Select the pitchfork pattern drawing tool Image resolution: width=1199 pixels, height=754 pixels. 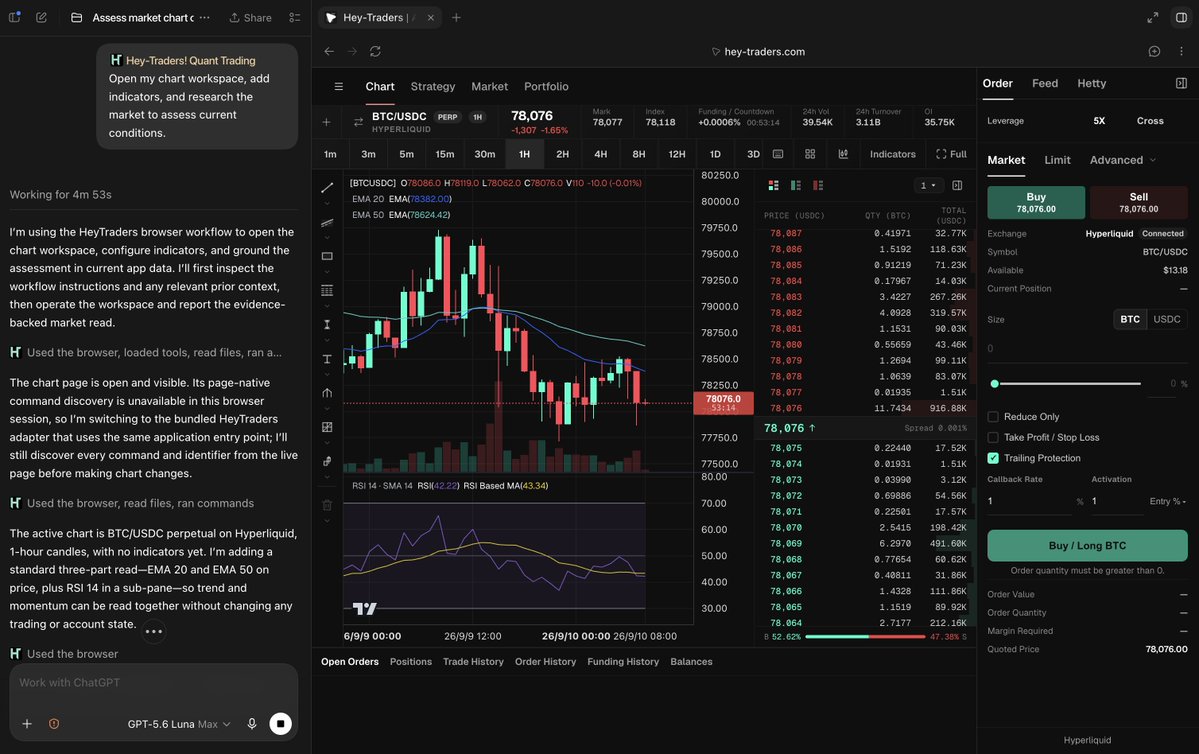coord(327,393)
